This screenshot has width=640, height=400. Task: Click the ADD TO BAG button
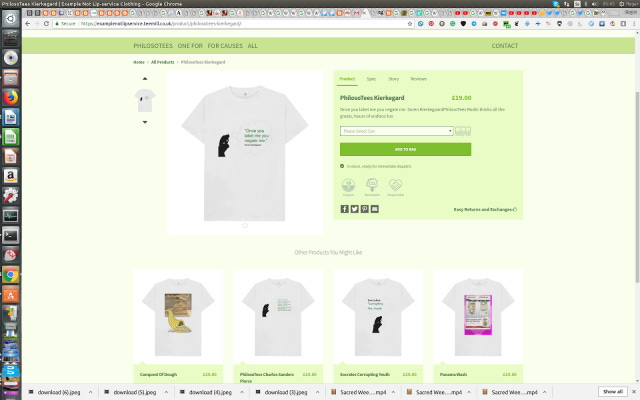[405, 149]
